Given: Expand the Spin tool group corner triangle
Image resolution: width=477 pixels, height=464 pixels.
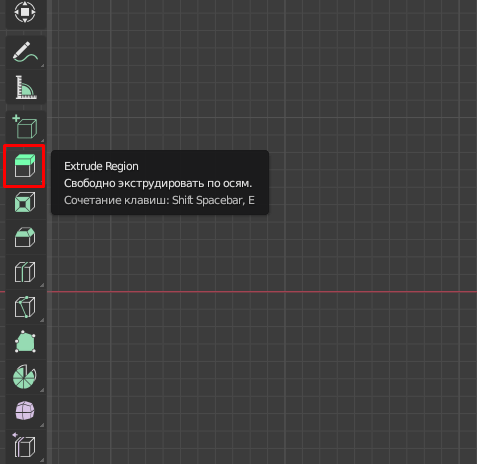Looking at the screenshot, I should click(x=42, y=390).
